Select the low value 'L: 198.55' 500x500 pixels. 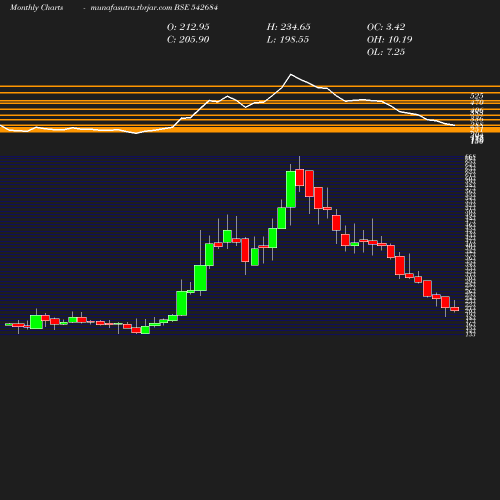[288, 40]
